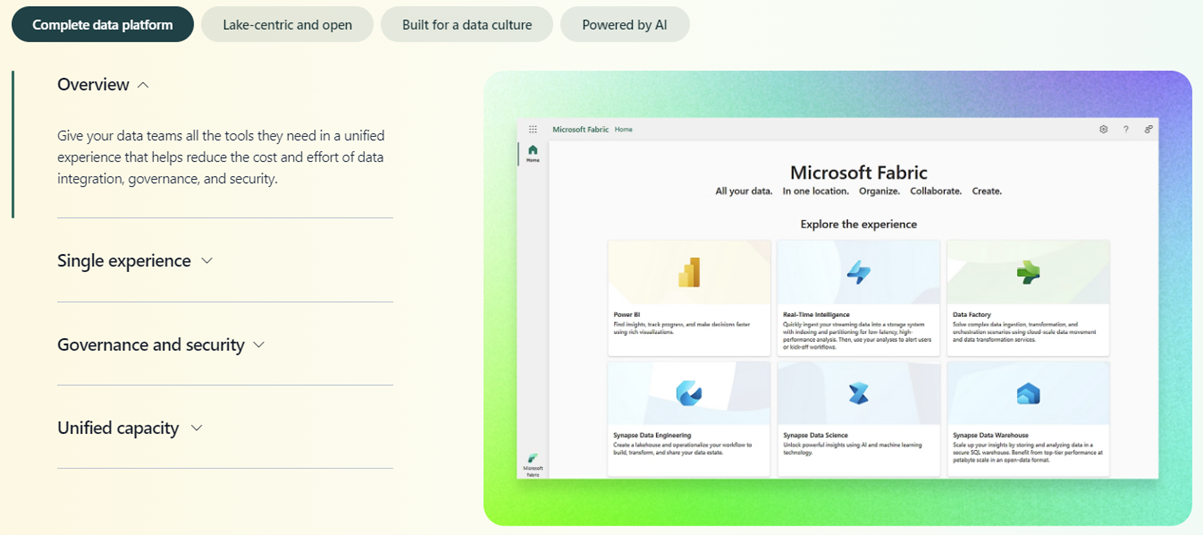The height and width of the screenshot is (535, 1203).
Task: Click the yellow Power BI logo icon
Action: pos(689,272)
